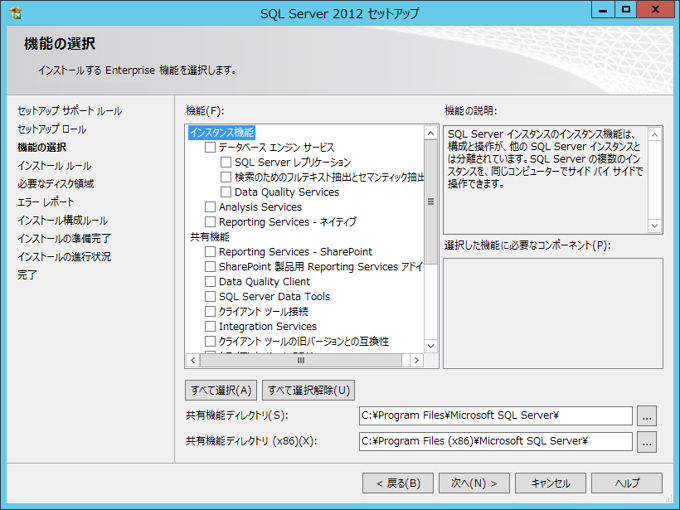Screen dimensions: 680x510
Task: Enable 検索のためのフルテキスト抽出 checkbox
Action: [x=226, y=177]
